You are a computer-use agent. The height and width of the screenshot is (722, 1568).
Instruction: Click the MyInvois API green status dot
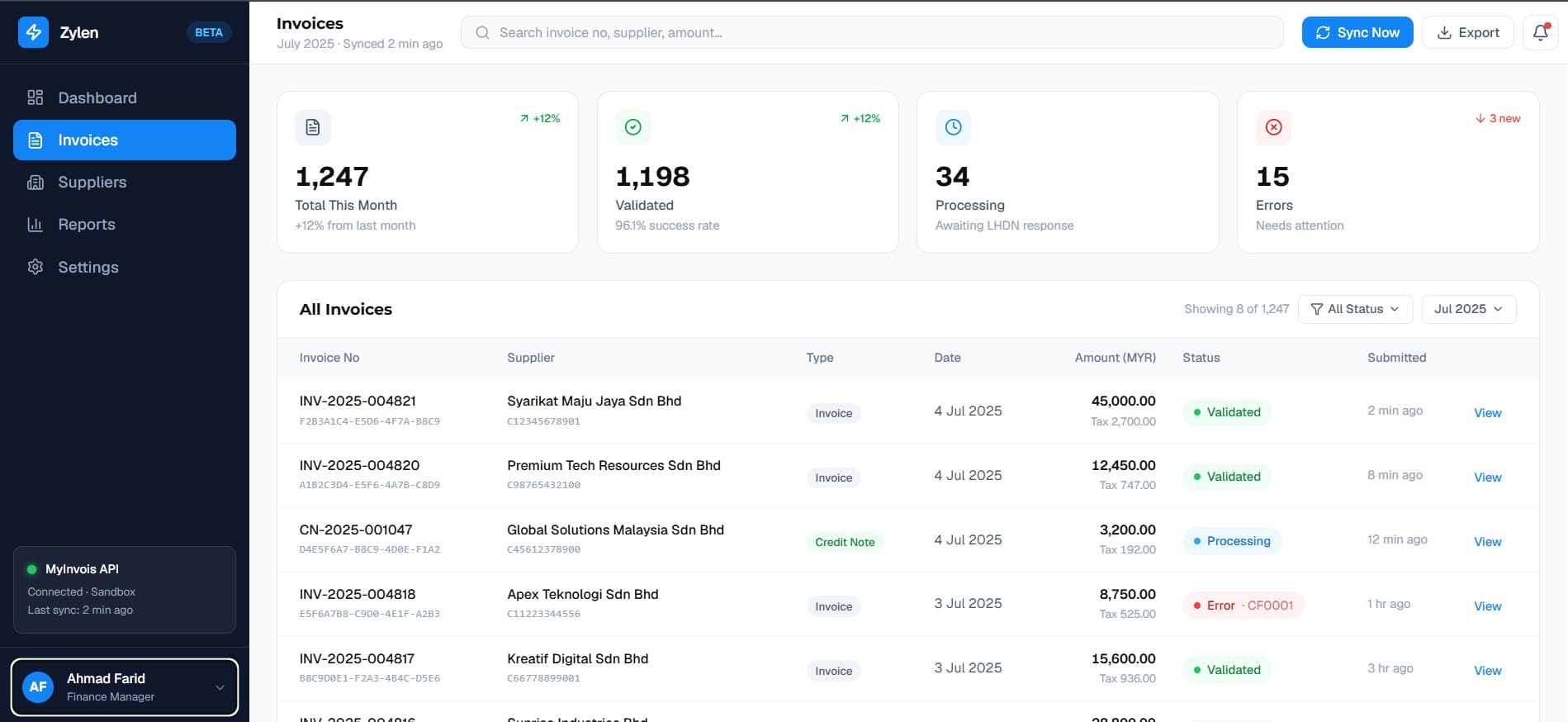32,569
